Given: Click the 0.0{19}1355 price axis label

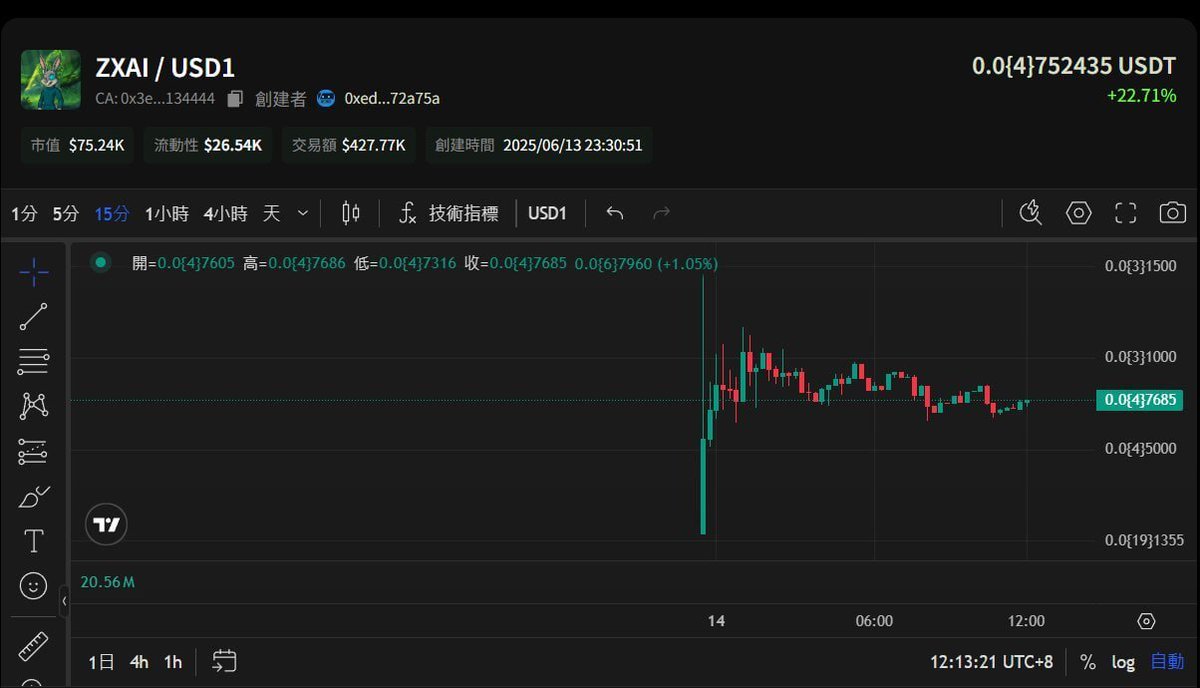Looking at the screenshot, I should [x=1143, y=540].
